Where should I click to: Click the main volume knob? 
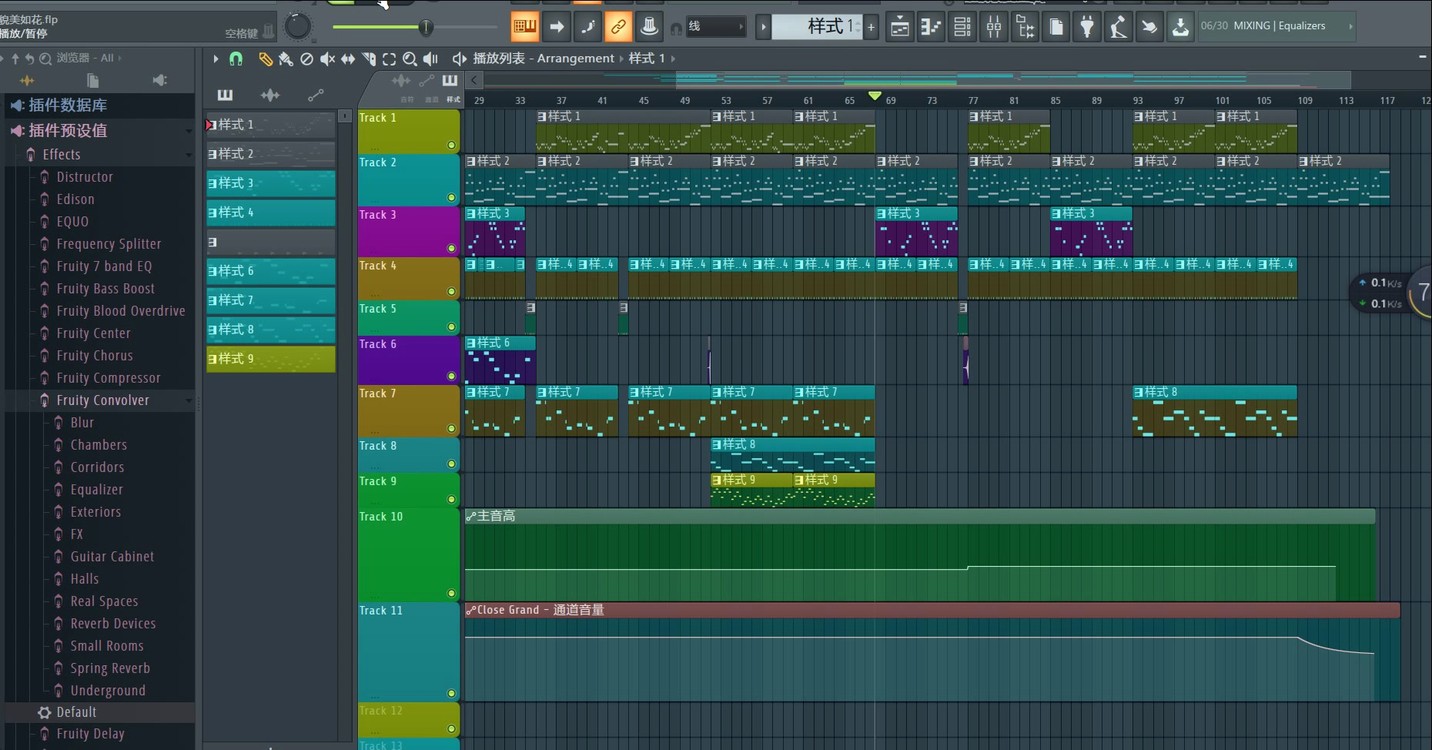[298, 26]
